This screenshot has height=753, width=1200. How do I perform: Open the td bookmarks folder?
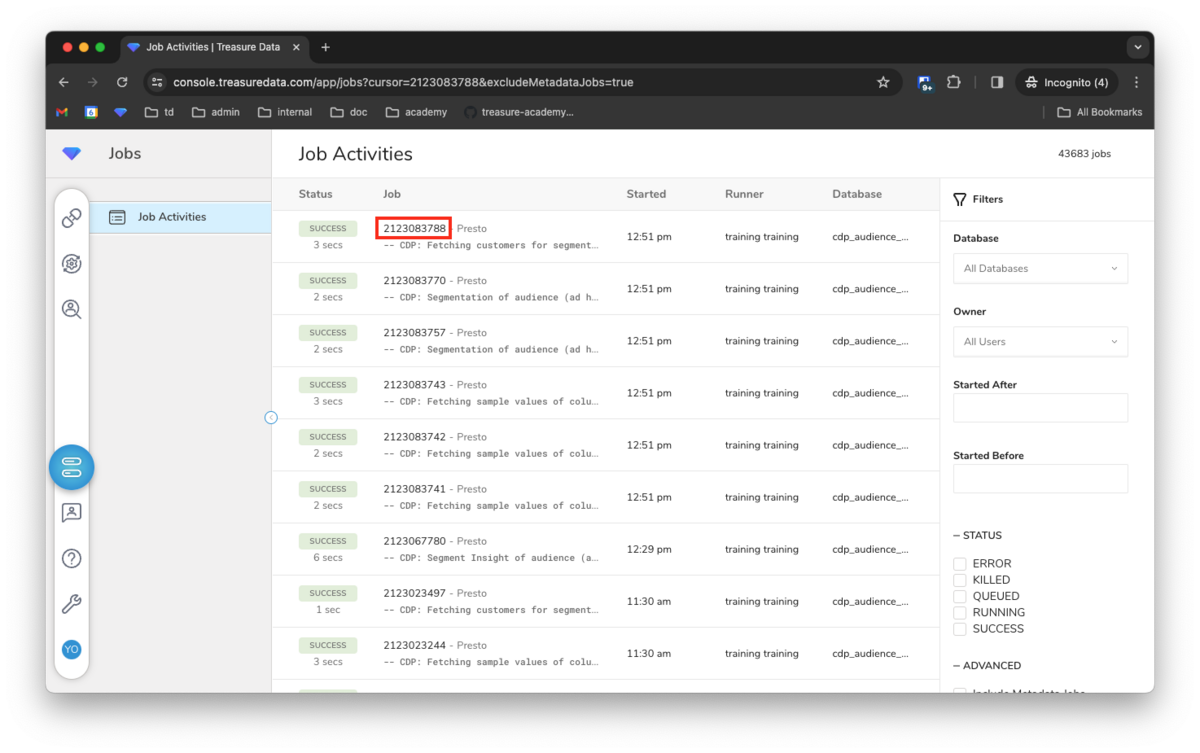coord(159,112)
